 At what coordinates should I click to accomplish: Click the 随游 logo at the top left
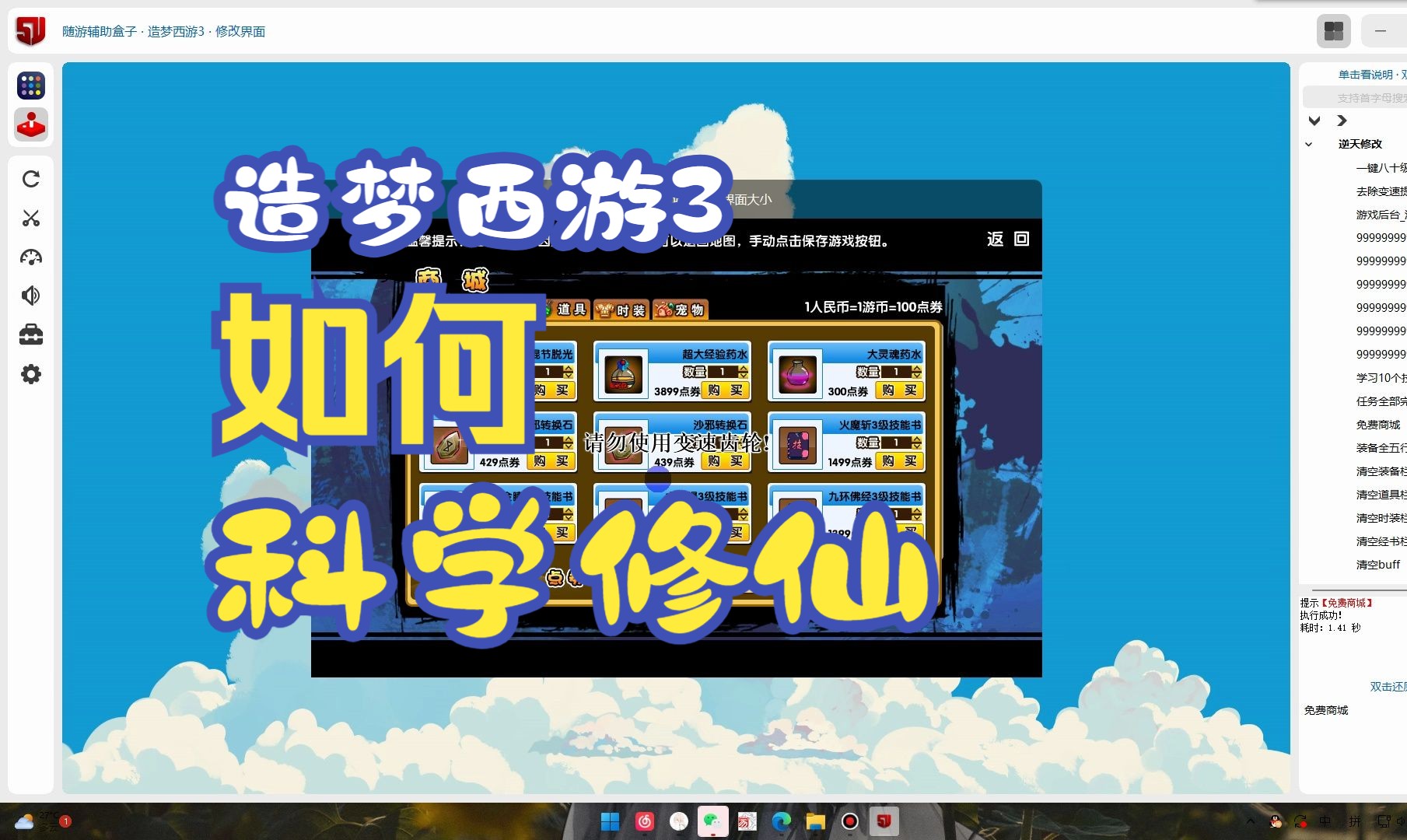[x=30, y=31]
